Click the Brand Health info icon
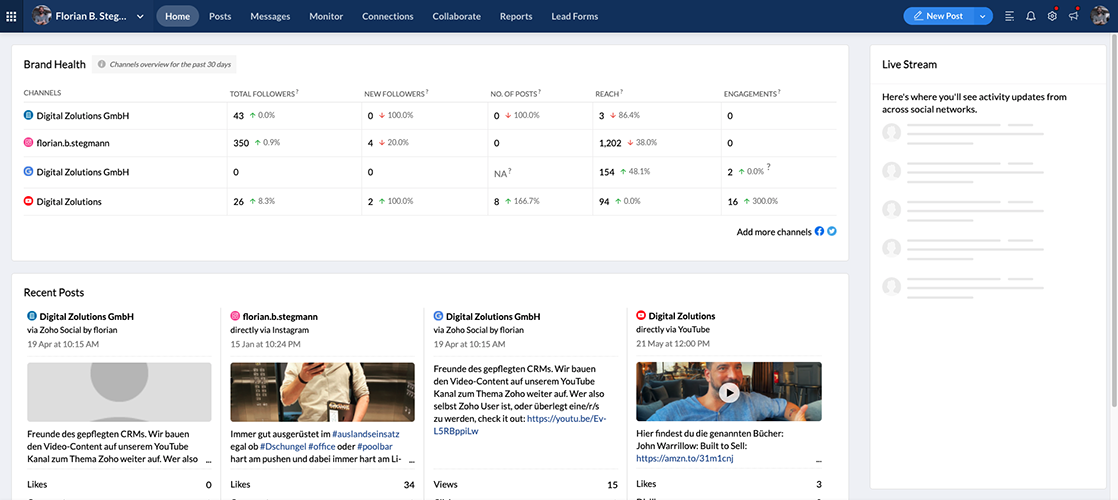The width and height of the screenshot is (1118, 500). coord(101,64)
